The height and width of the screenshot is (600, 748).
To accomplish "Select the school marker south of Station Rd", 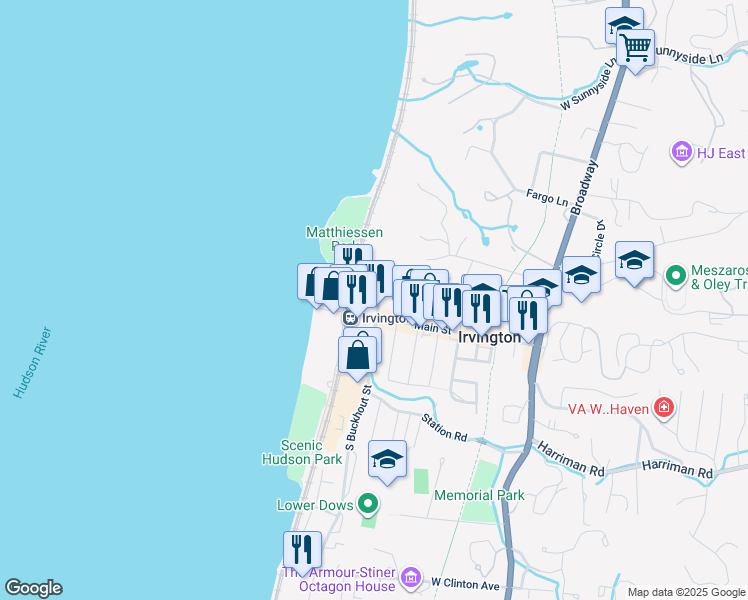I will [387, 461].
